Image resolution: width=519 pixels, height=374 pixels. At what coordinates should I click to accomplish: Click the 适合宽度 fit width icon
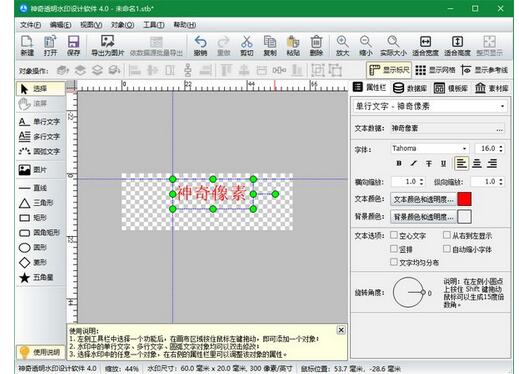tap(425, 42)
